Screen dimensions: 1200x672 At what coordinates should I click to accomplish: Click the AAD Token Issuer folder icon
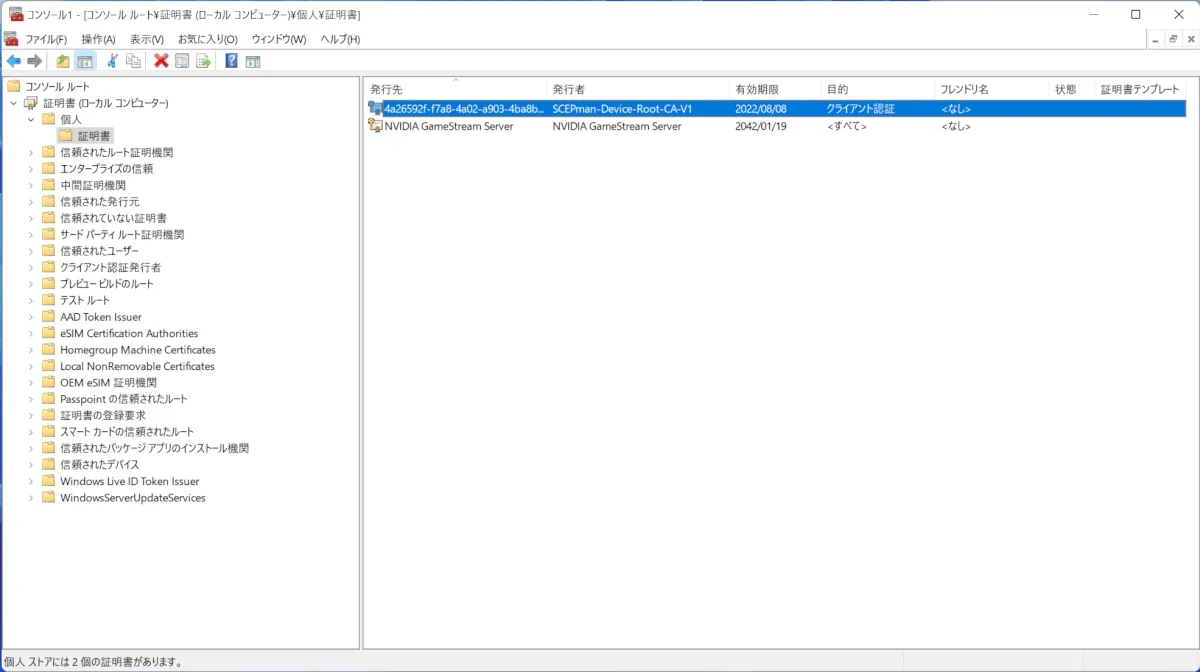pyautogui.click(x=48, y=317)
